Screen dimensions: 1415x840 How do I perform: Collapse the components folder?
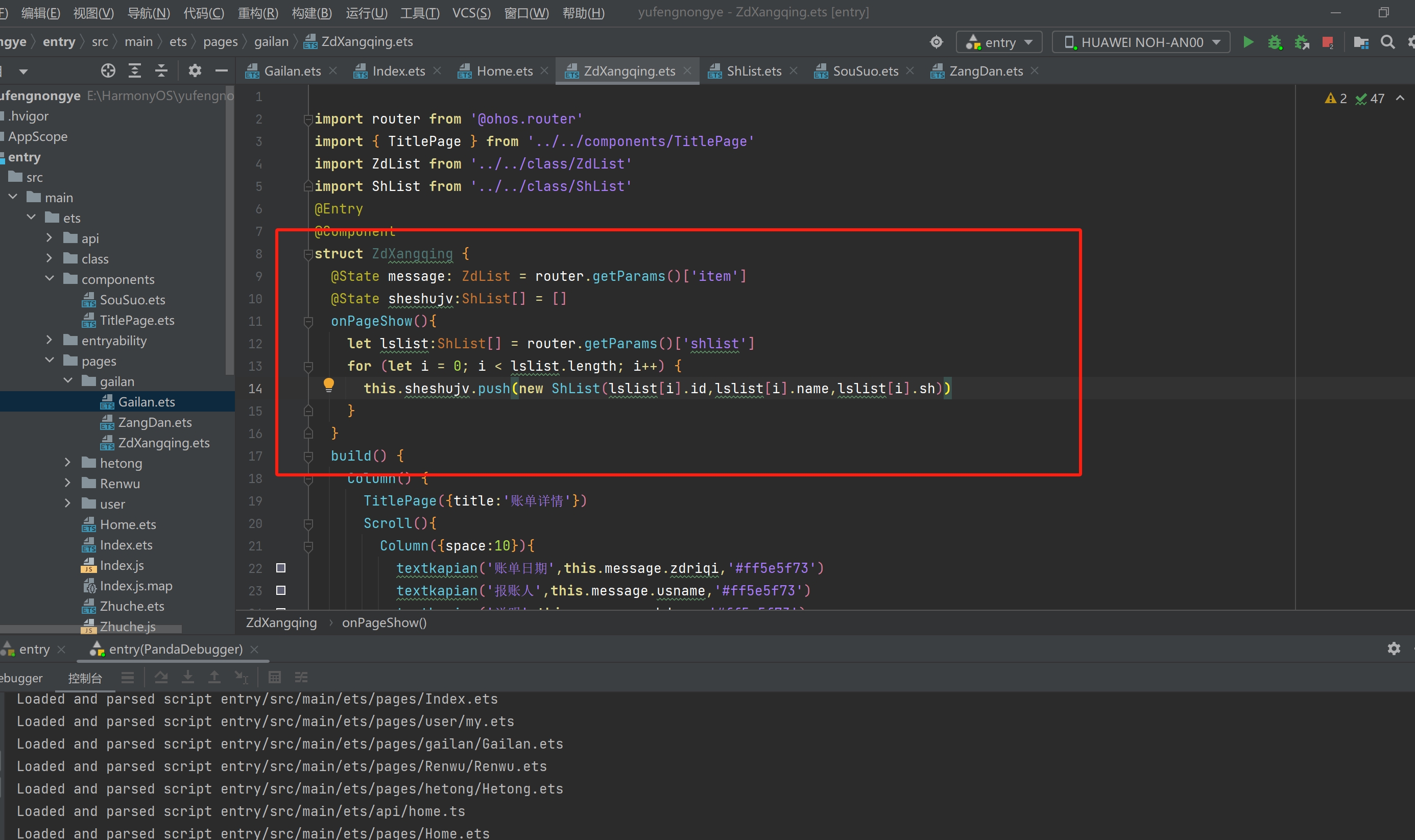click(49, 278)
